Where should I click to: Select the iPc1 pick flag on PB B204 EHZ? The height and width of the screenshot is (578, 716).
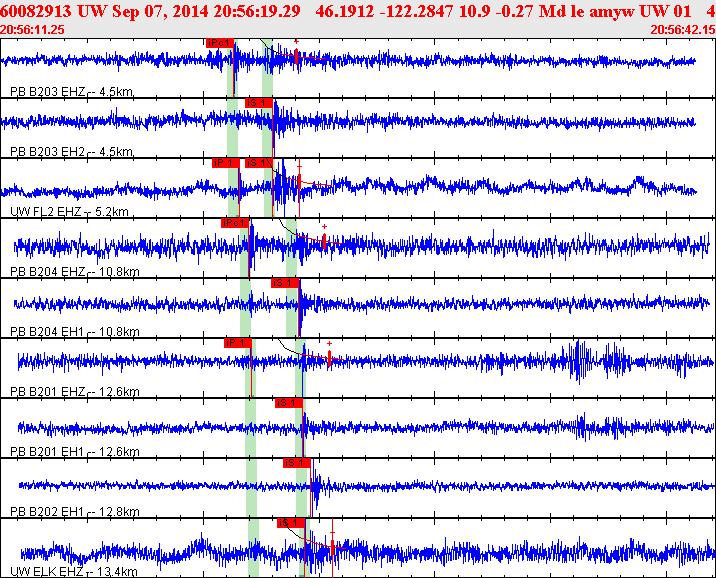(235, 223)
